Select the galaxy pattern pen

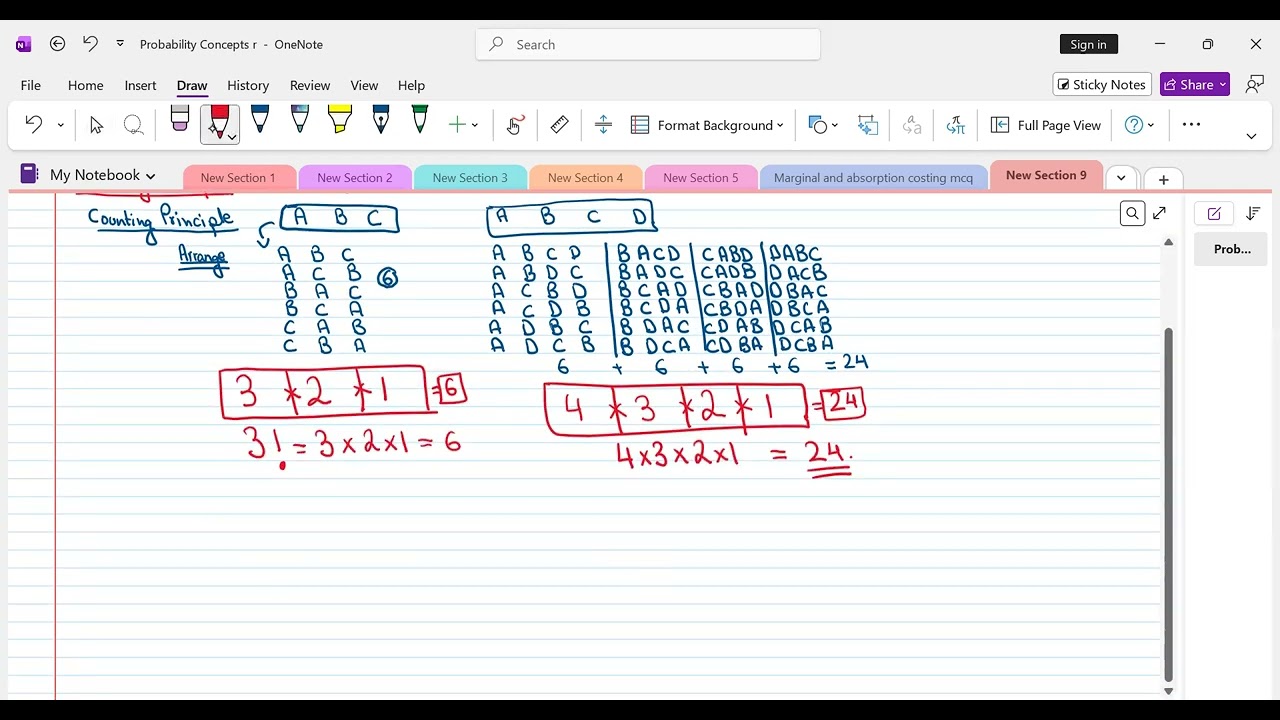pos(300,119)
